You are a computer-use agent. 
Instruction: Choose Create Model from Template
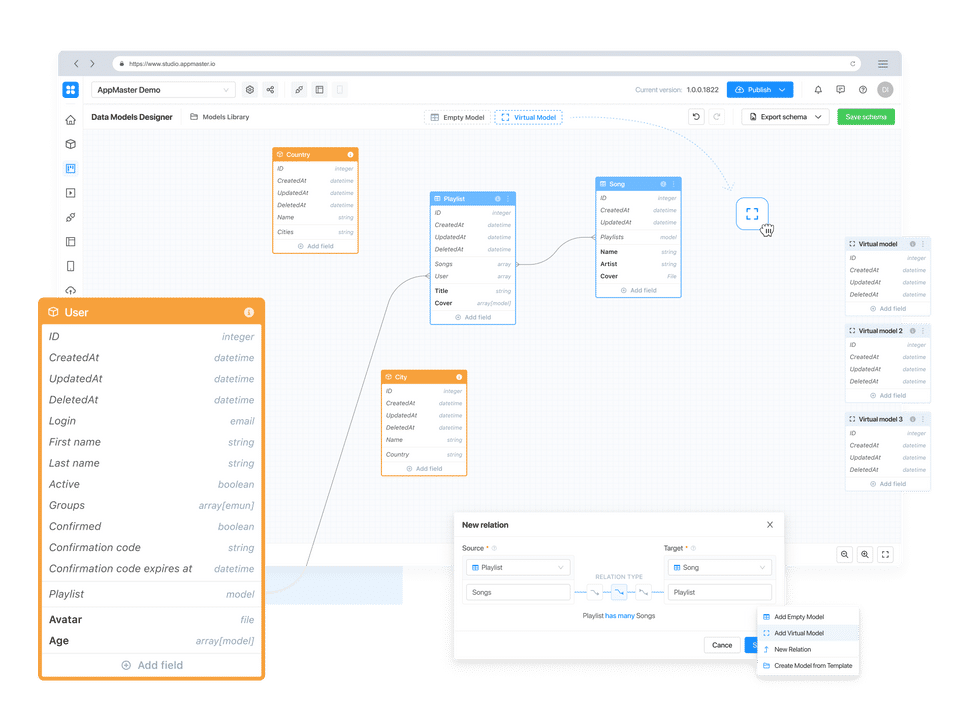point(808,665)
